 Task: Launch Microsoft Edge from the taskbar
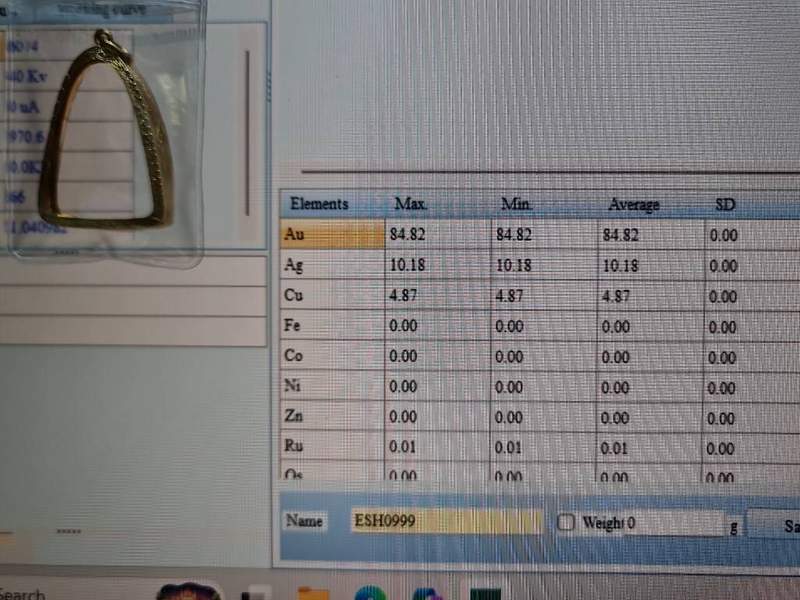coord(370,593)
